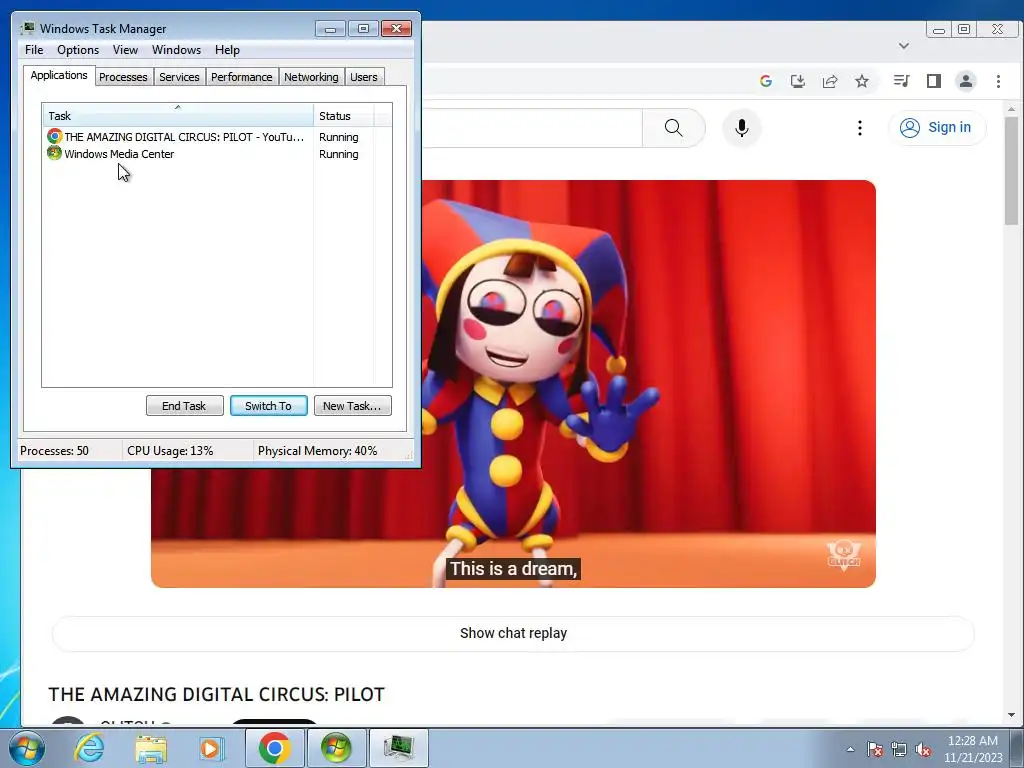
Task: Open the View menu in Task Manager
Action: click(x=125, y=50)
